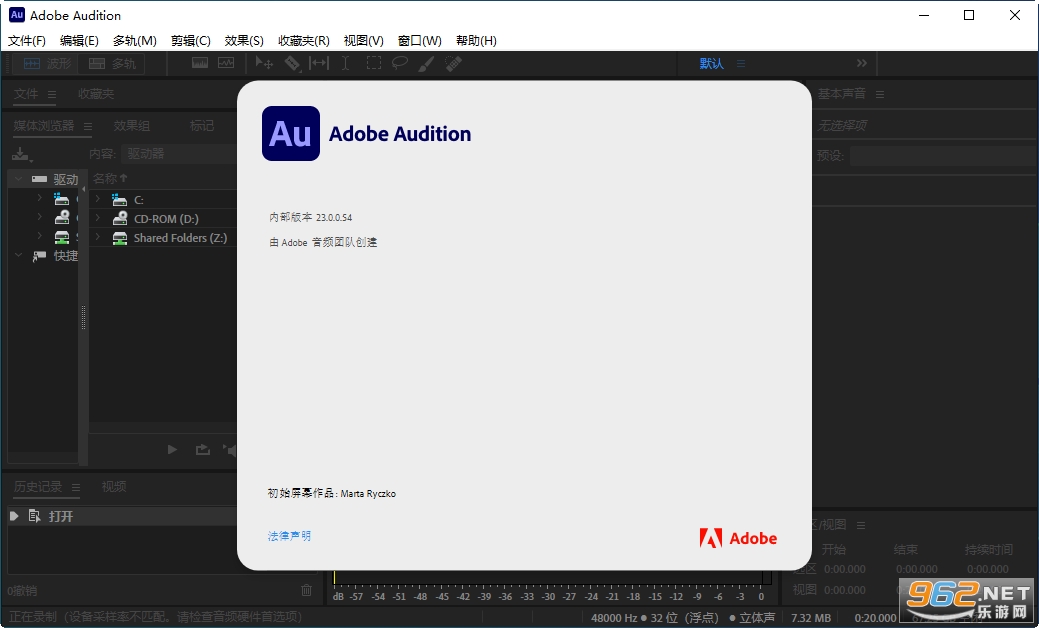The width and height of the screenshot is (1039, 628).
Task: Open the 帮助(H) menu
Action: point(476,41)
